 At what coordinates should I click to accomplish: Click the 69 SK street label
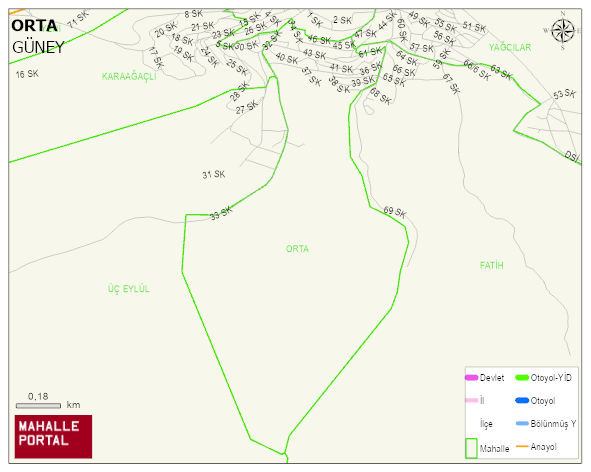[395, 212]
